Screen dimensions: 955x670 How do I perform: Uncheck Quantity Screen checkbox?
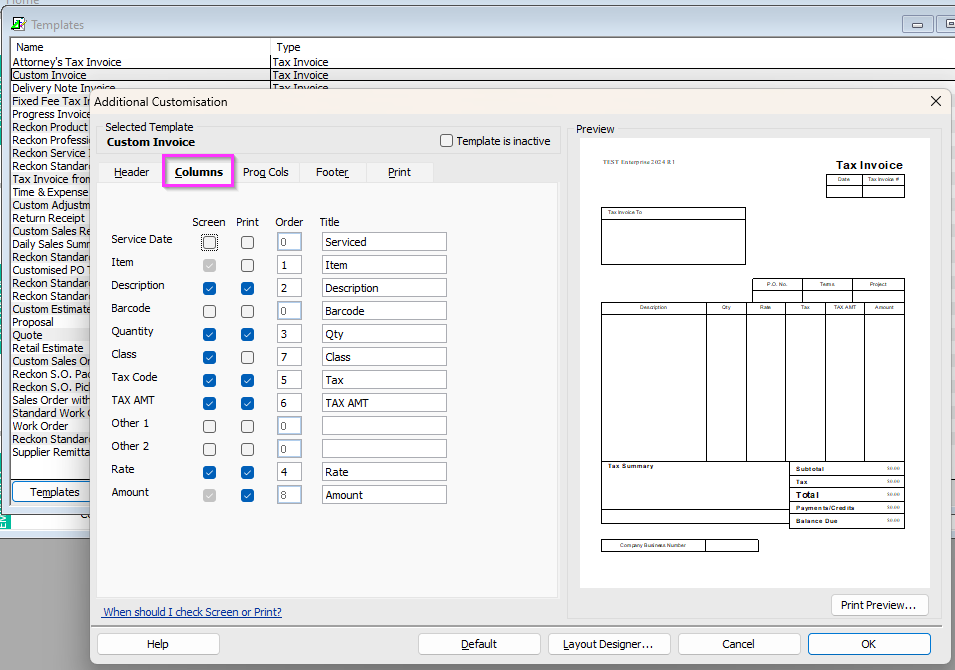[210, 334]
